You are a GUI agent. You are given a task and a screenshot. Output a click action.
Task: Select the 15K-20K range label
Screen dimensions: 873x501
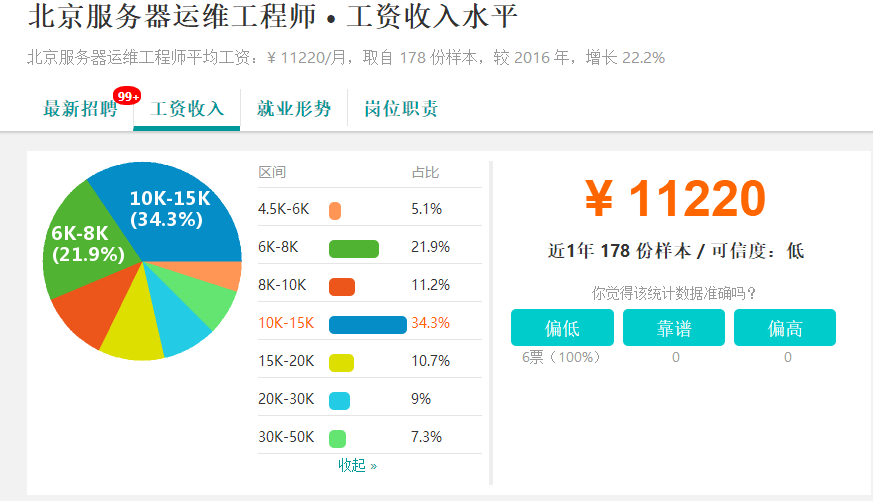[286, 361]
